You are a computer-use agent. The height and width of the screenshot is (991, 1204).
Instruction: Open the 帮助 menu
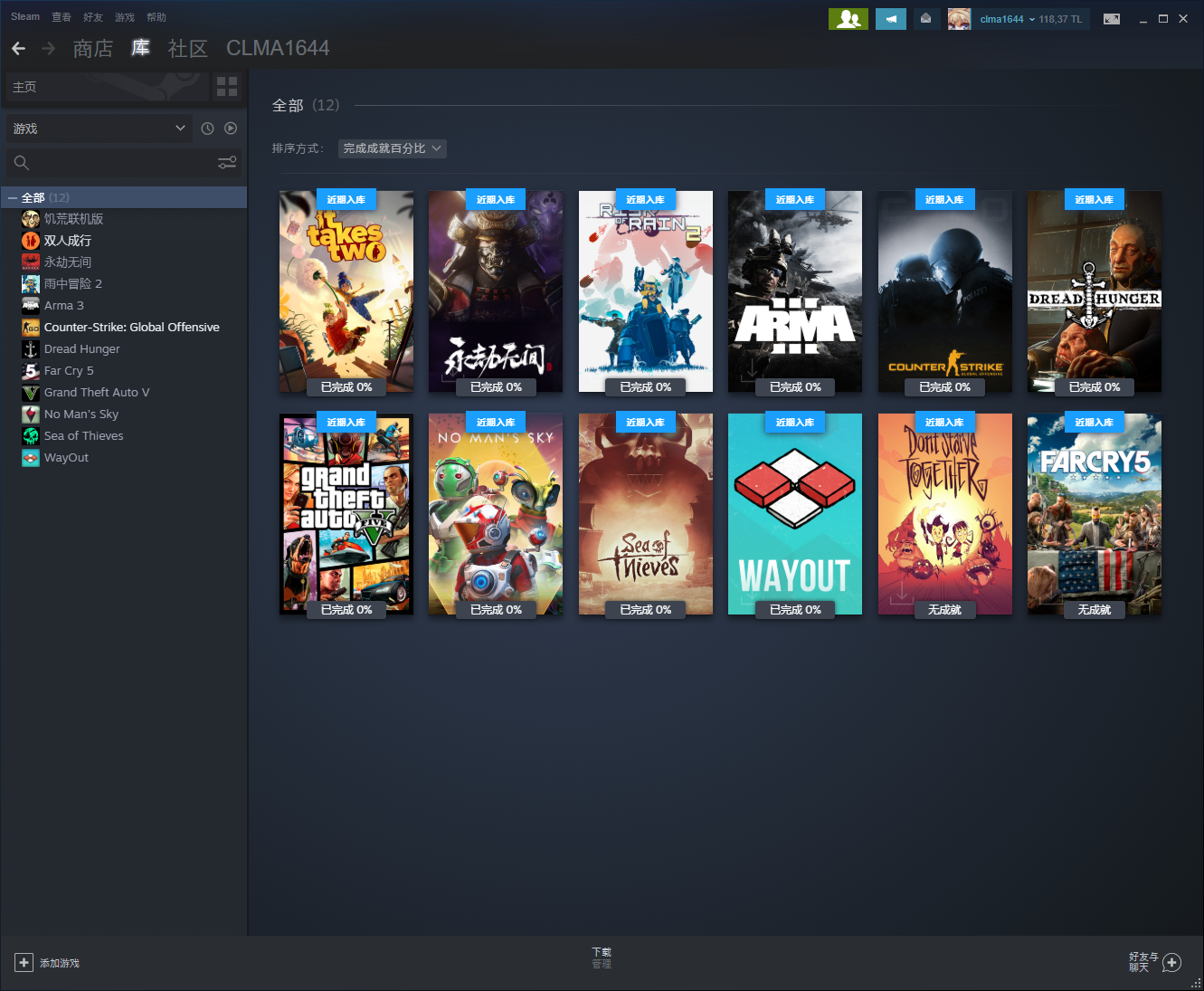156,17
